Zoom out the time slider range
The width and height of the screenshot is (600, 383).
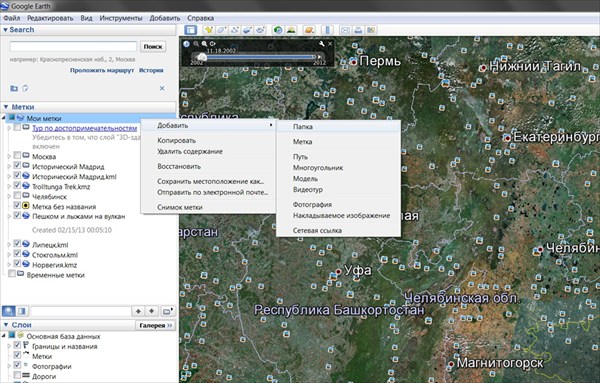coord(196,44)
